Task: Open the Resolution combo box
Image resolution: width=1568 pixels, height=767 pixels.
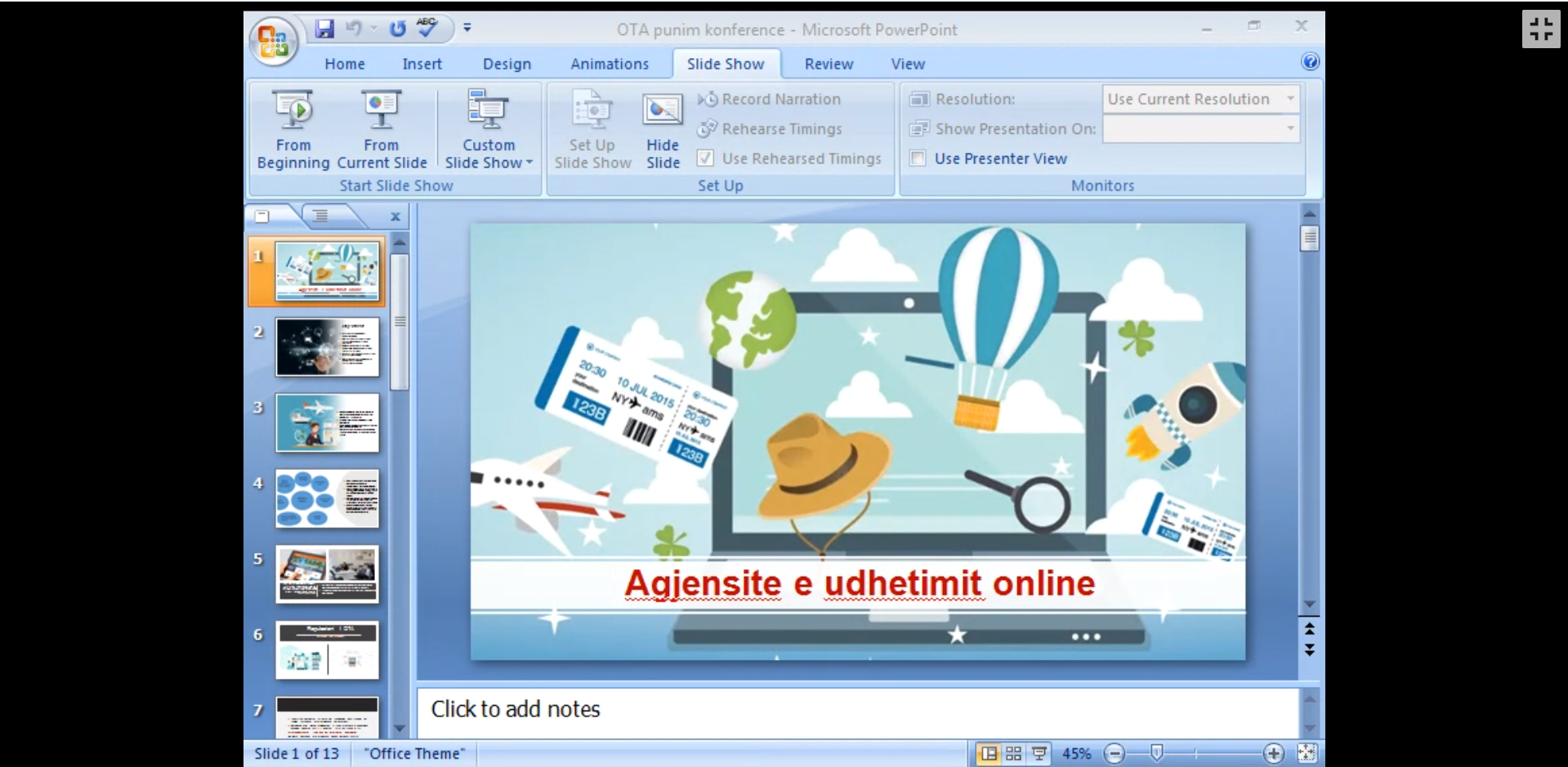Action: tap(1199, 99)
